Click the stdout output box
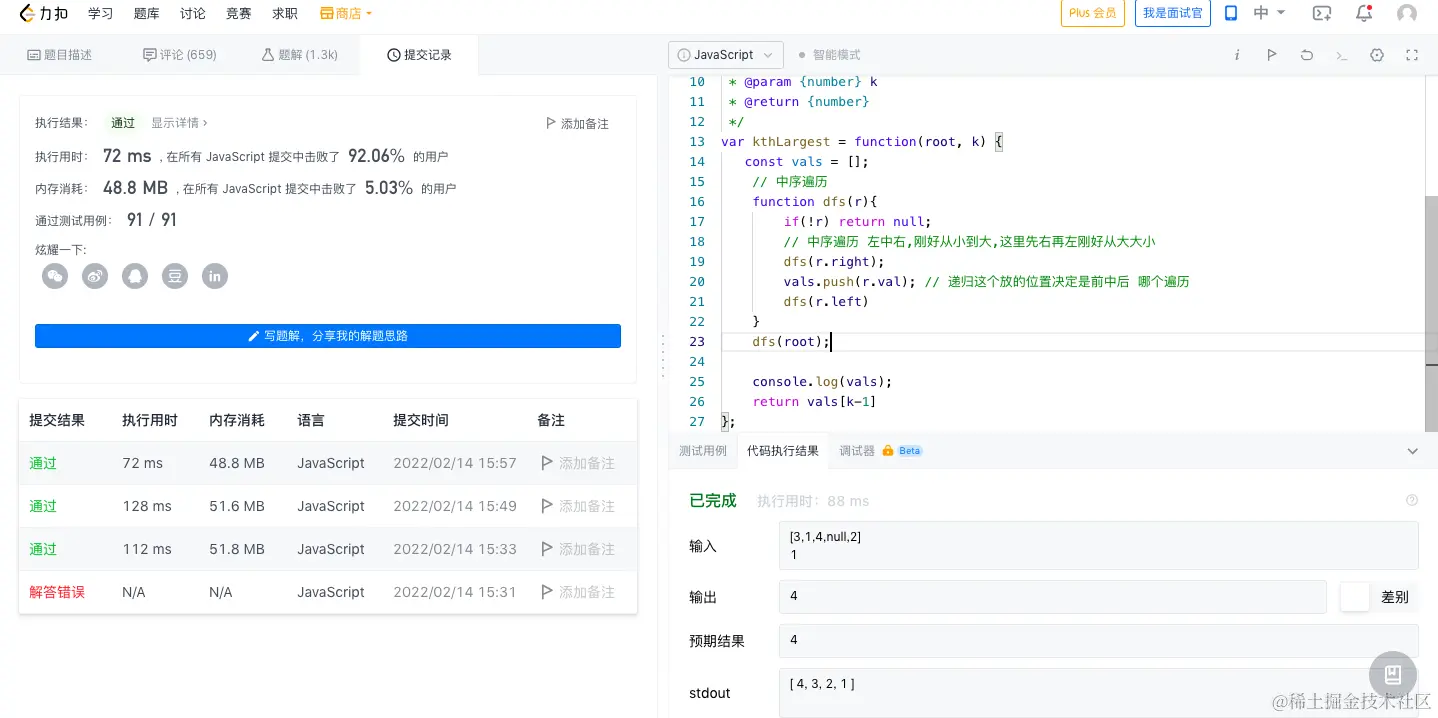The height and width of the screenshot is (718, 1438). tap(1098, 692)
